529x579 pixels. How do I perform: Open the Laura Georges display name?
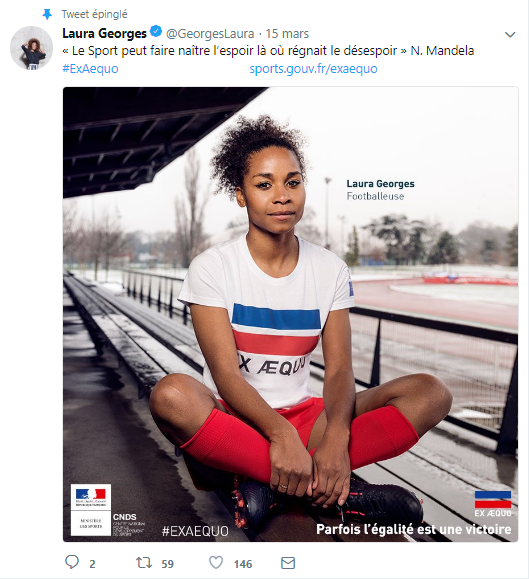[x=104, y=34]
